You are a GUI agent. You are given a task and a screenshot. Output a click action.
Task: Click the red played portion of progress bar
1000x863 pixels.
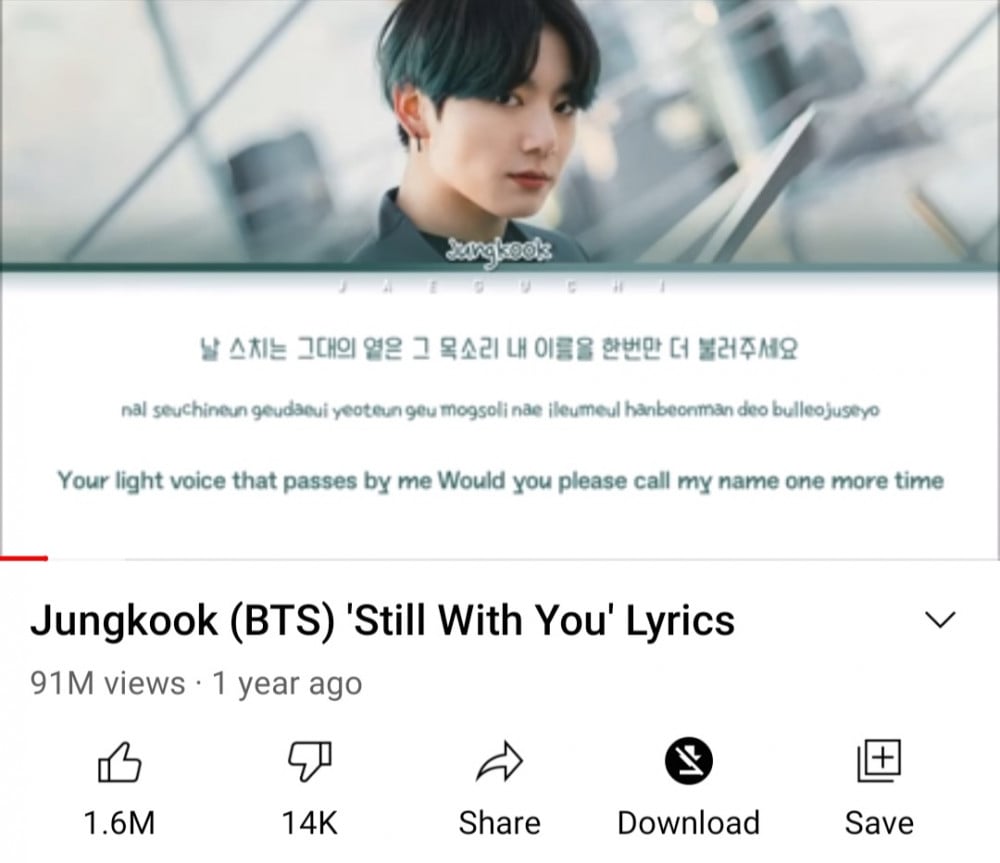pos(24,559)
